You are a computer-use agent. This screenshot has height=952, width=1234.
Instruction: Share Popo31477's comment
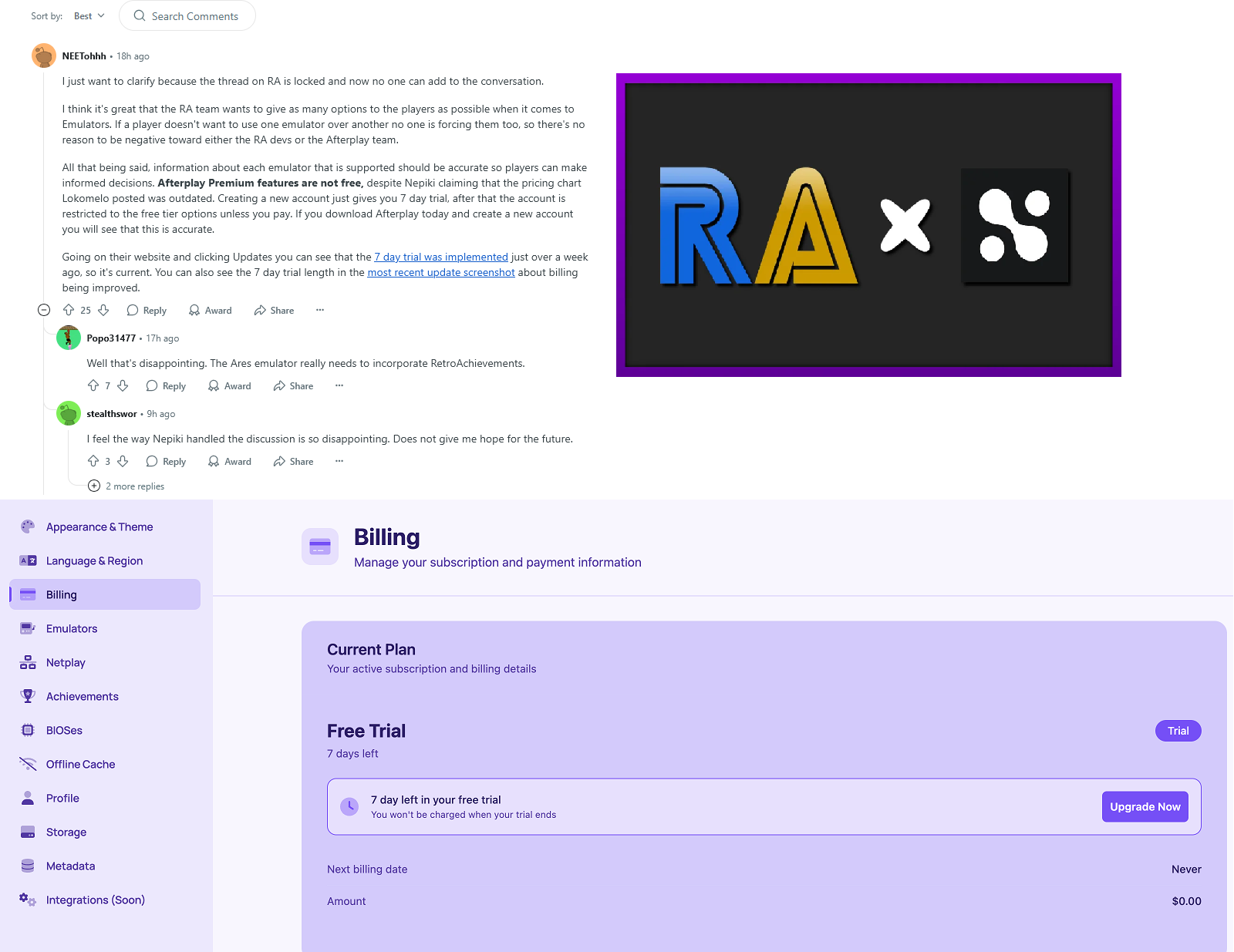point(293,386)
